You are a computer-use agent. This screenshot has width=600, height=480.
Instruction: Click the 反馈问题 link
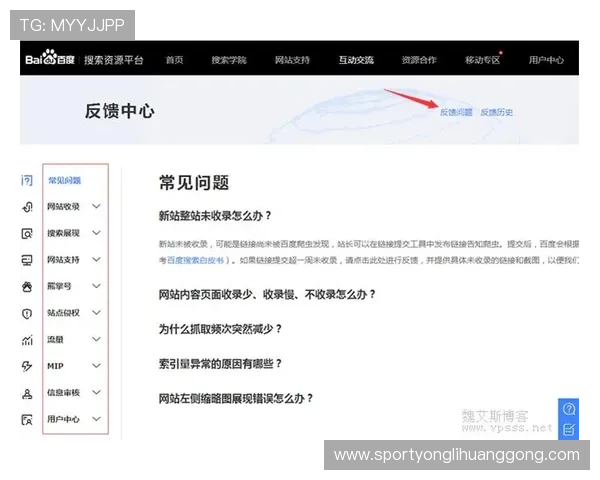coord(456,112)
